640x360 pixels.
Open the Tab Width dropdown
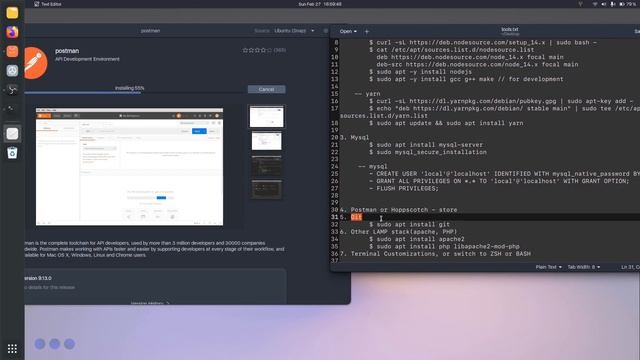[584, 267]
